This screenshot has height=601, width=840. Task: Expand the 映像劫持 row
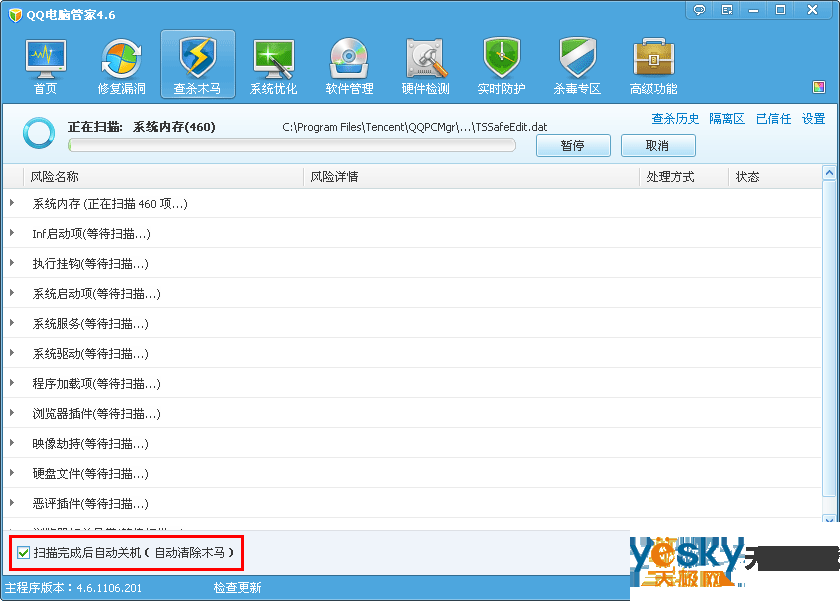coord(12,443)
